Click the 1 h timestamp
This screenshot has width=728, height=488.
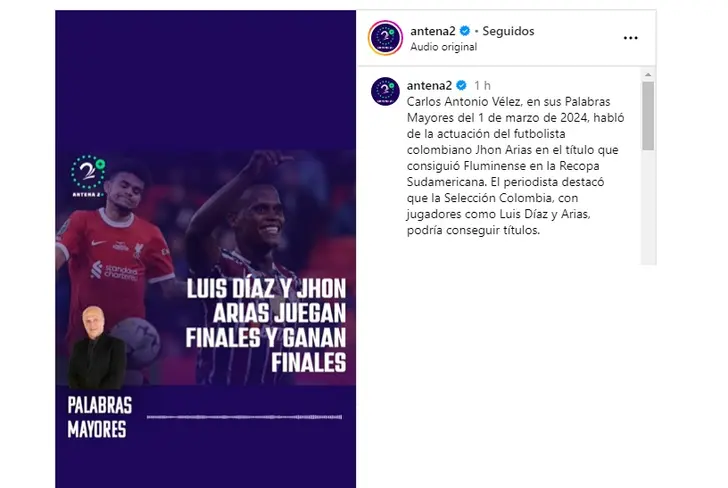(x=482, y=85)
